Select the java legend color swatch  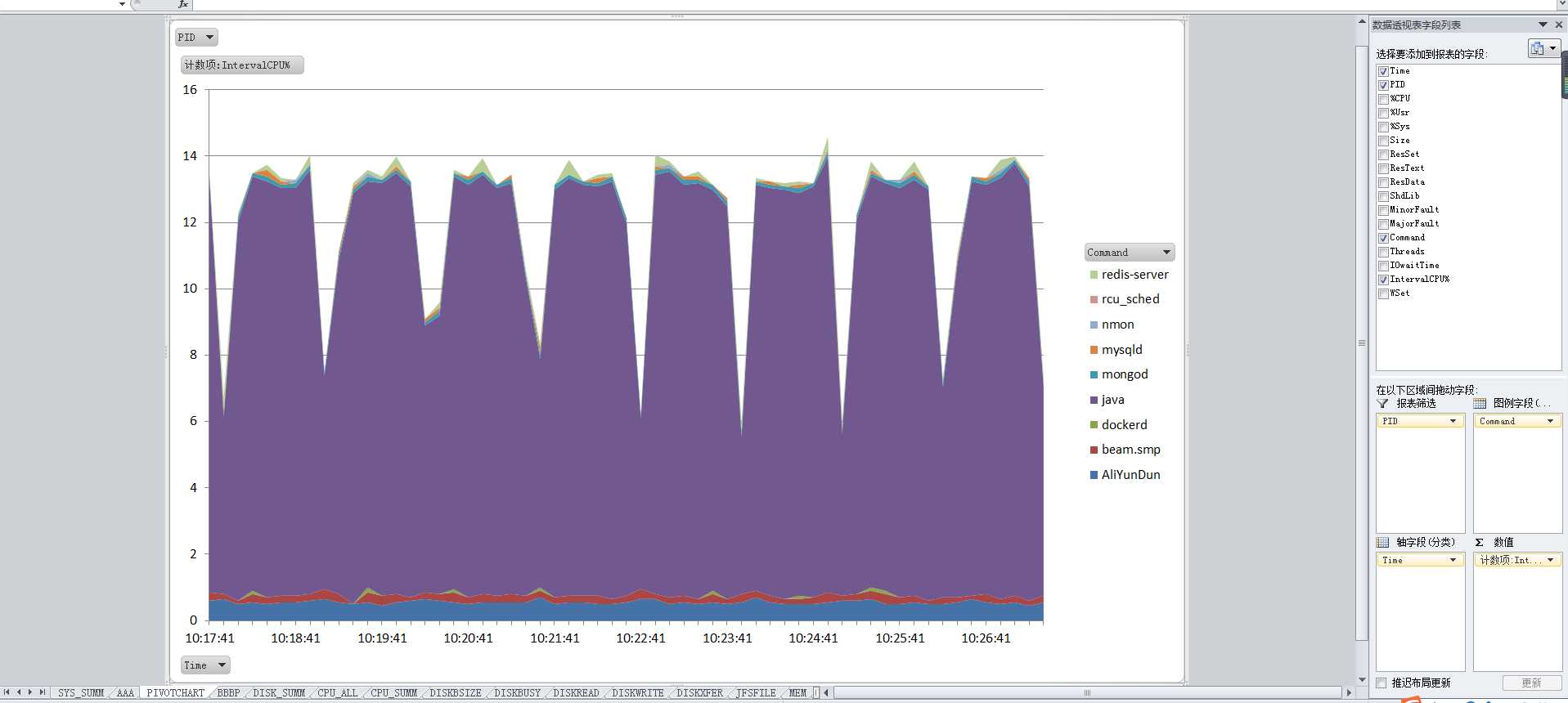click(x=1094, y=401)
